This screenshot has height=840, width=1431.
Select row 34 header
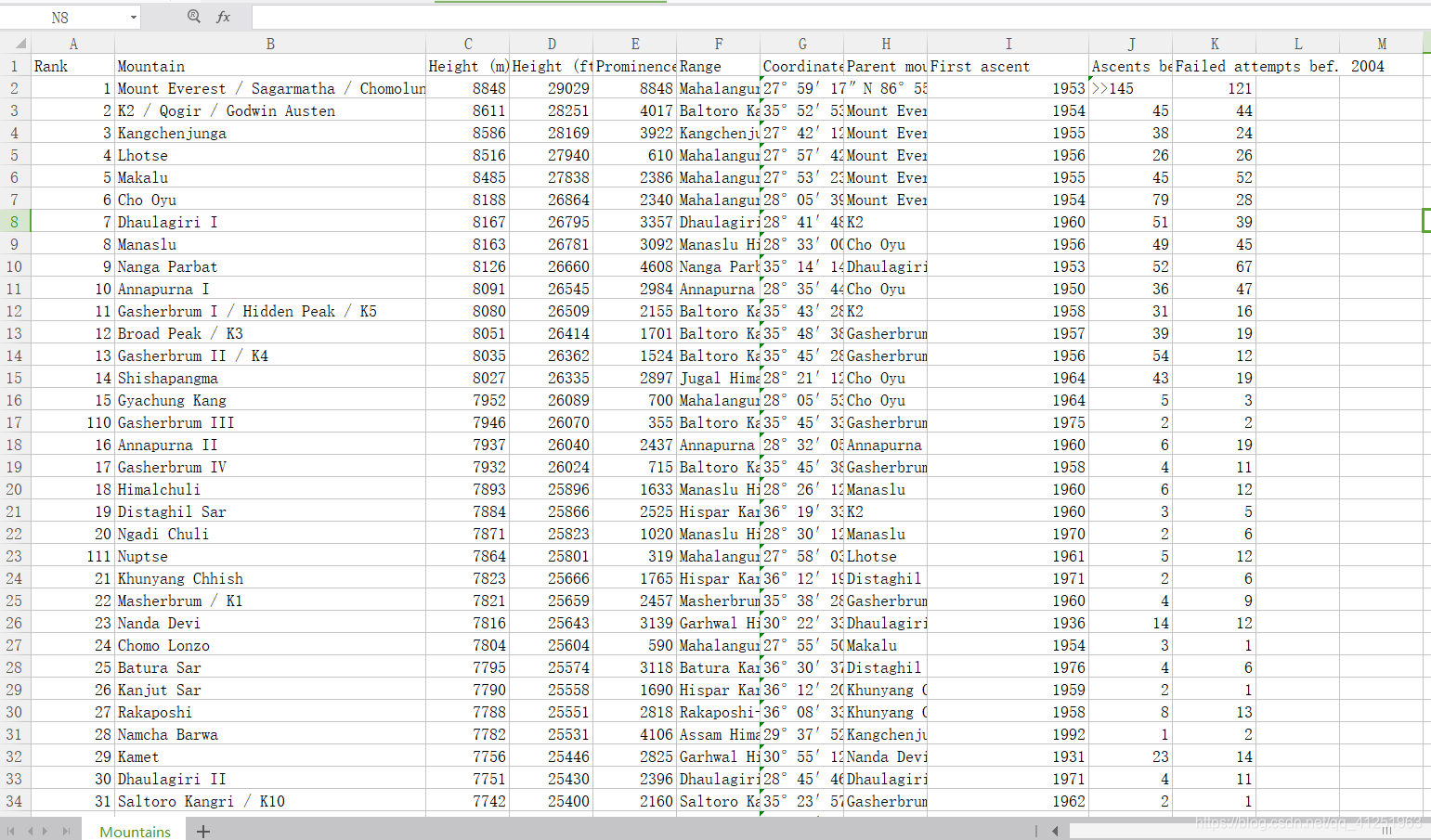[15, 801]
